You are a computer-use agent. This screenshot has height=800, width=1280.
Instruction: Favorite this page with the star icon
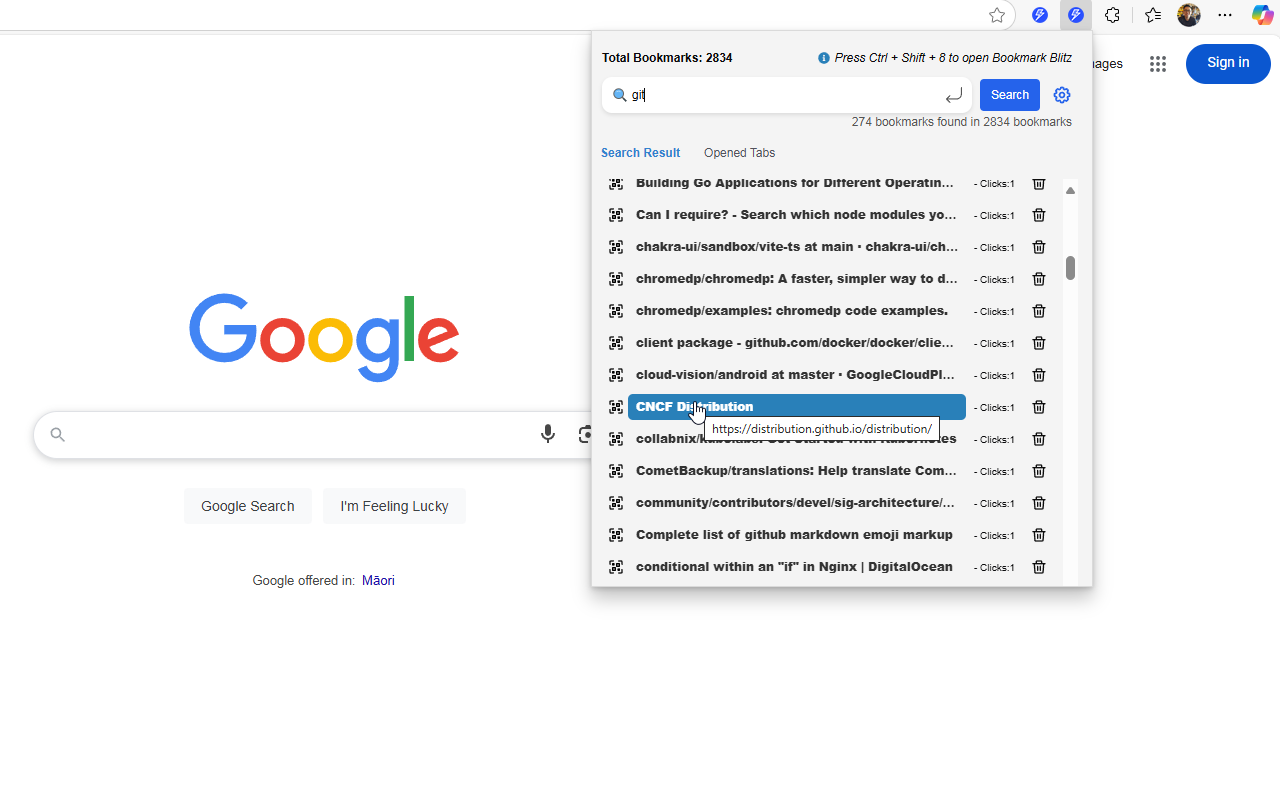pos(997,15)
